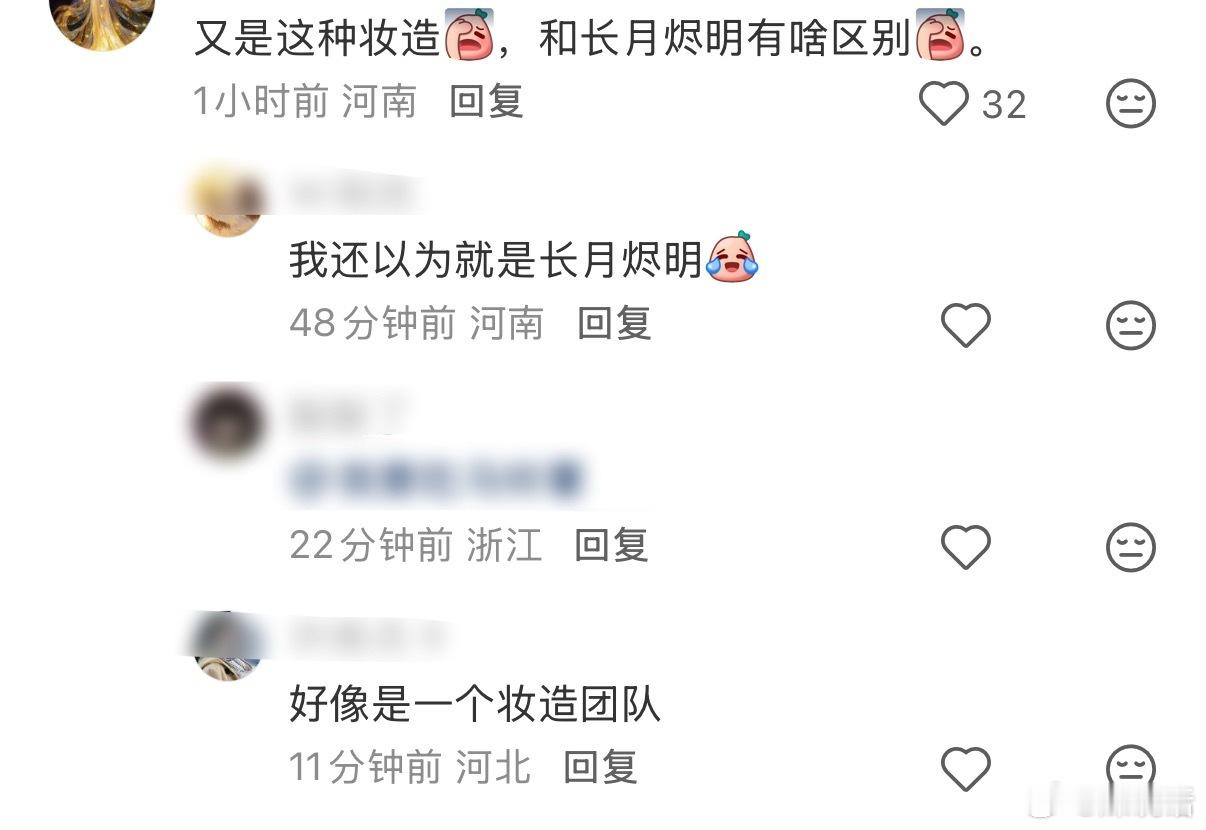1206x830 pixels.
Task: Tap the blurred username of 河北 replier
Action: (365, 633)
